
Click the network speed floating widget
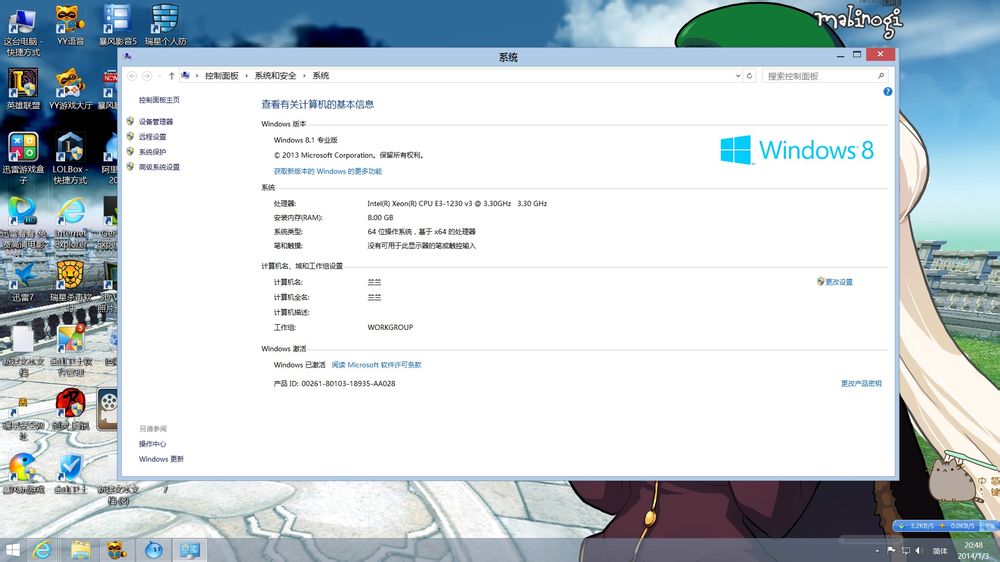coord(945,526)
